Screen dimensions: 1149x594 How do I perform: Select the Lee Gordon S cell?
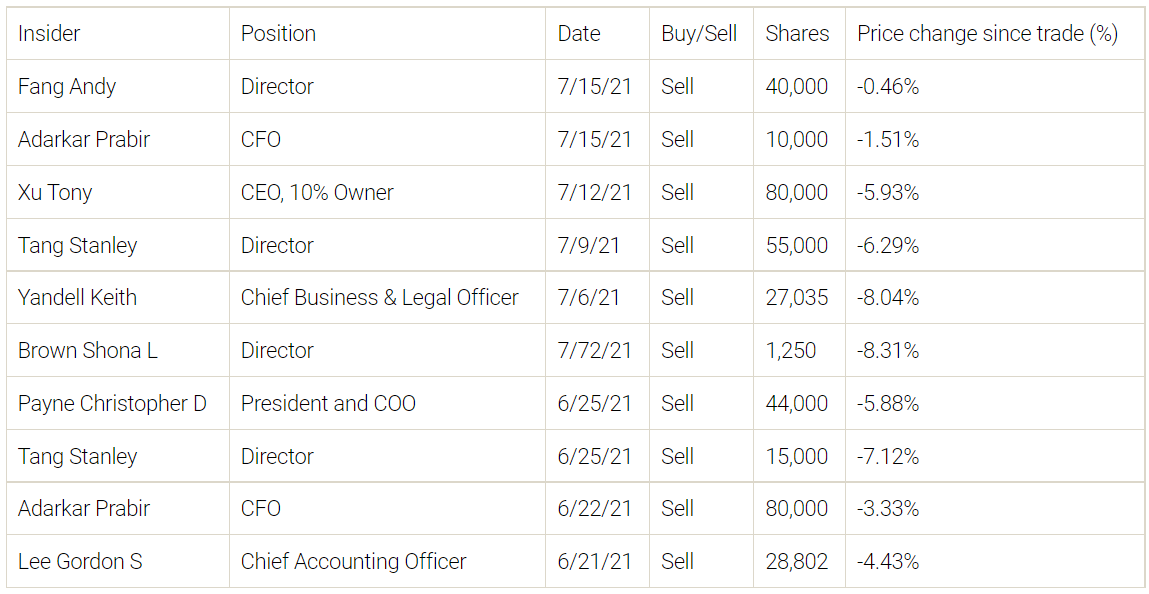click(x=80, y=562)
